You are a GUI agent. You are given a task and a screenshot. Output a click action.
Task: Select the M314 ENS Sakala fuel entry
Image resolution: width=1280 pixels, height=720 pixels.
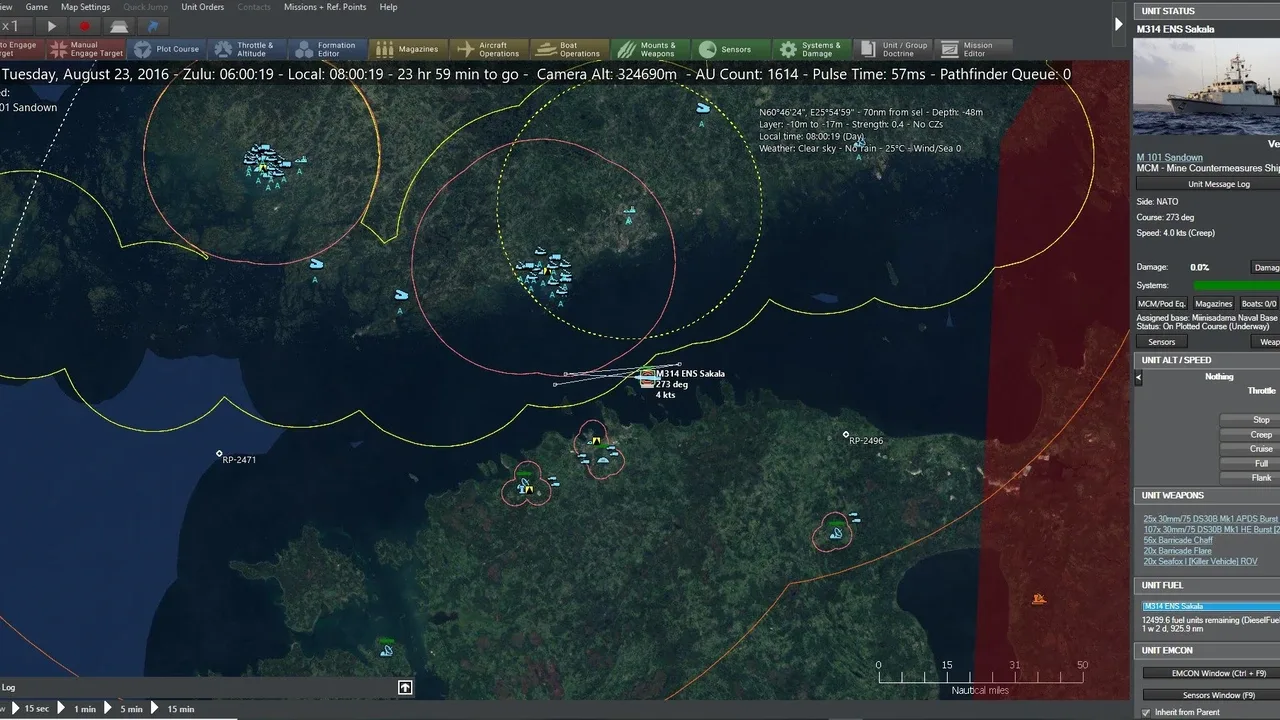1210,606
